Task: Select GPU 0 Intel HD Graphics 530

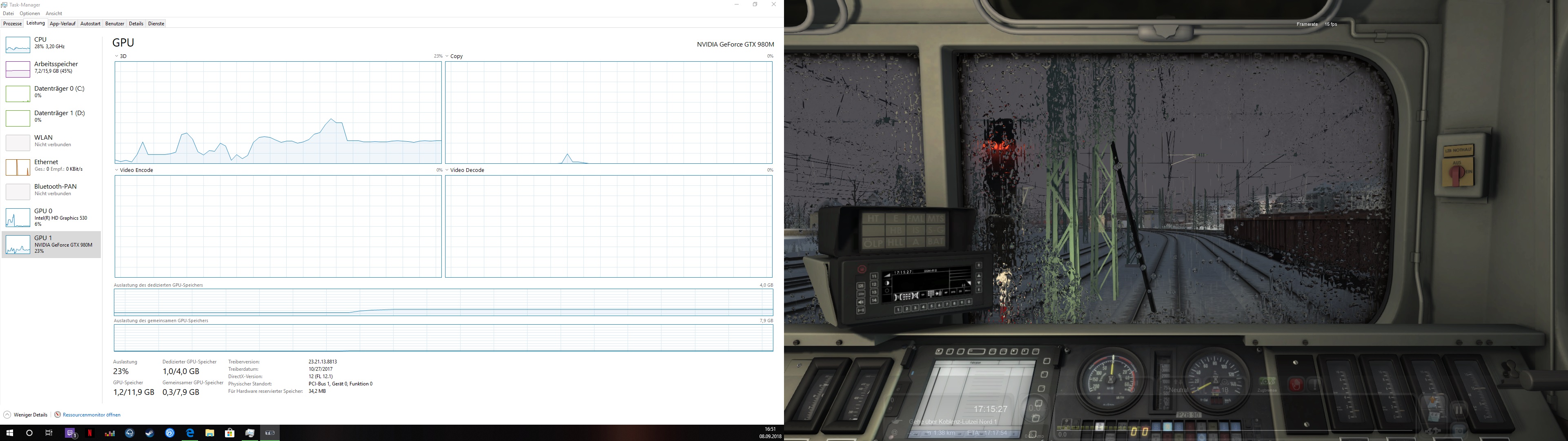Action: (x=52, y=218)
